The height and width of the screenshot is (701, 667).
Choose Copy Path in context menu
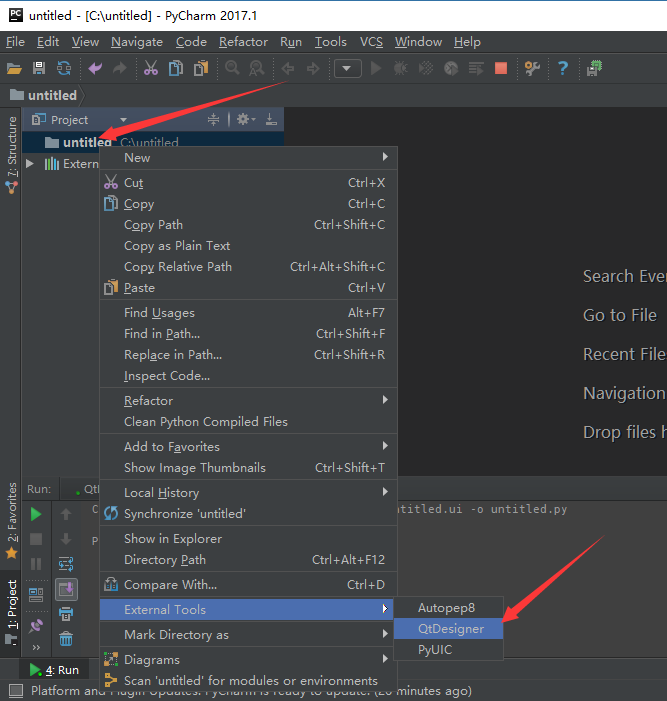[x=249, y=224]
